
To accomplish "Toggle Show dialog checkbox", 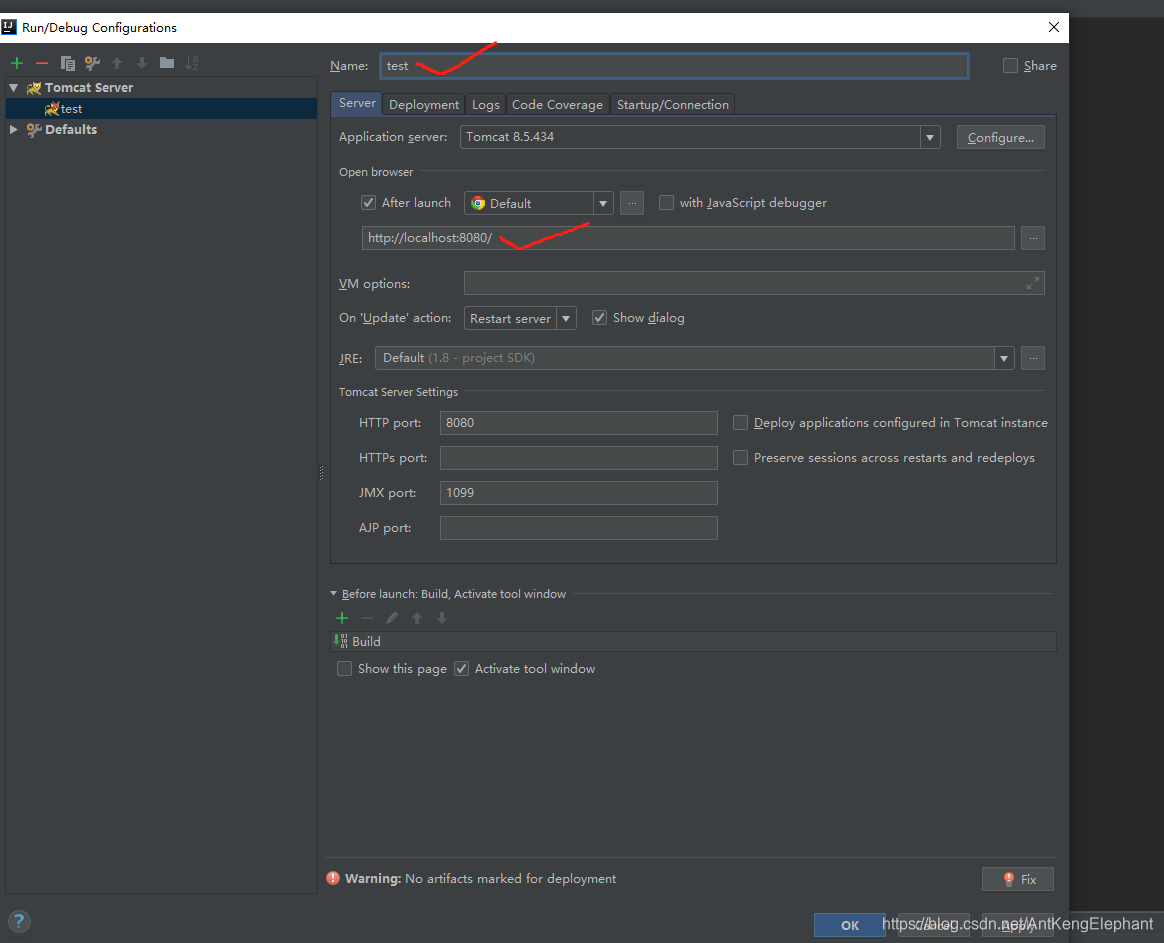I will pyautogui.click(x=599, y=318).
